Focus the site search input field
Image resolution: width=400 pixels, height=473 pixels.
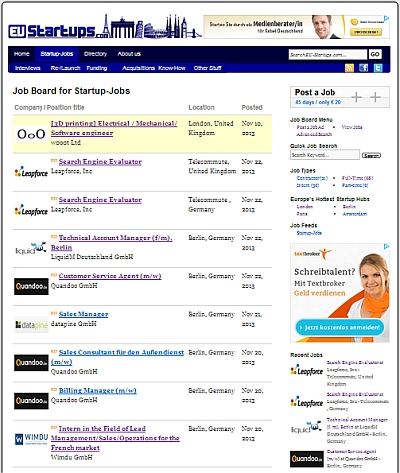(x=328, y=54)
